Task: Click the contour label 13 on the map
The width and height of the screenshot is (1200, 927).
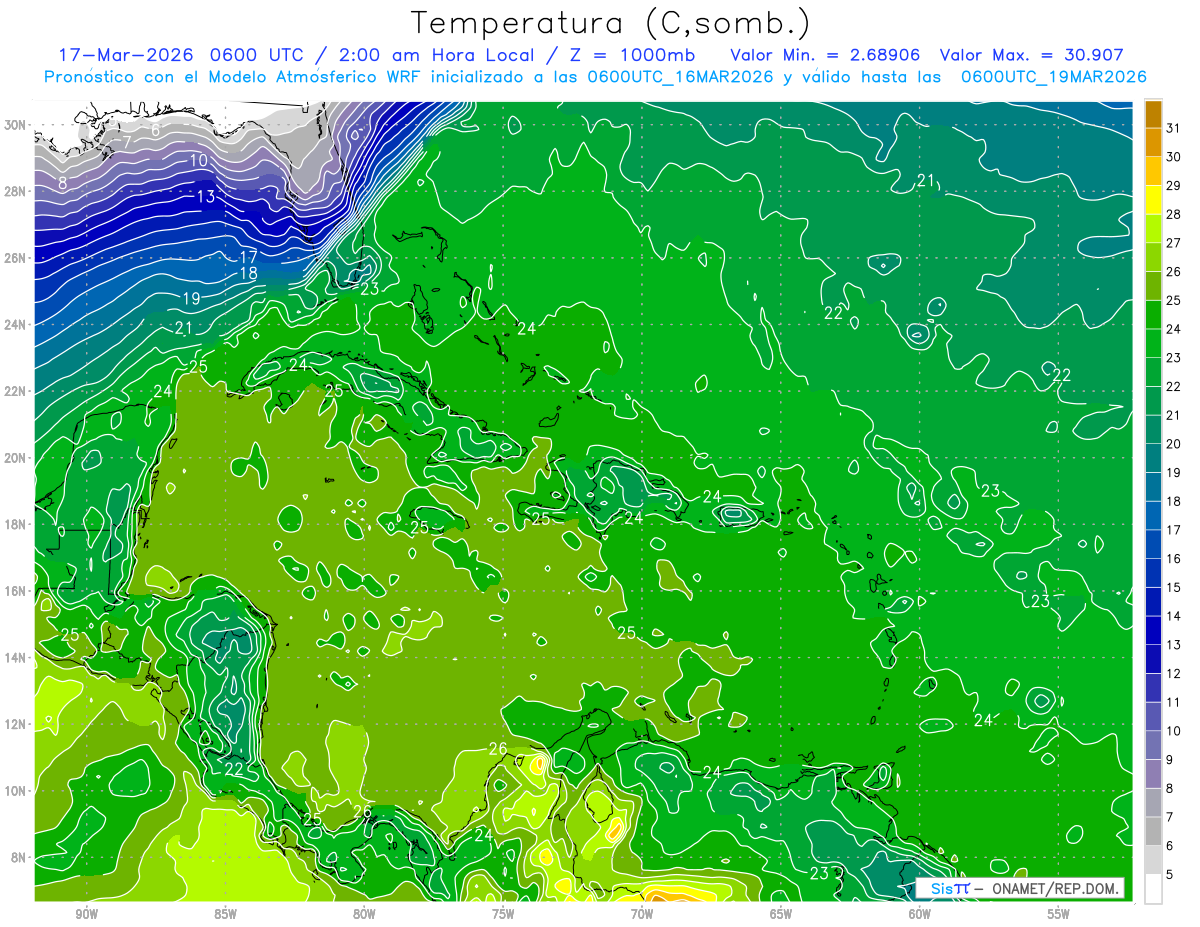Action: 205,197
